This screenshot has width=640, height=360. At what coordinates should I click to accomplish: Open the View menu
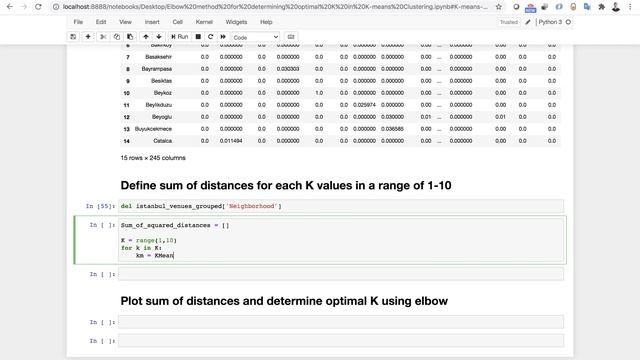click(125, 22)
